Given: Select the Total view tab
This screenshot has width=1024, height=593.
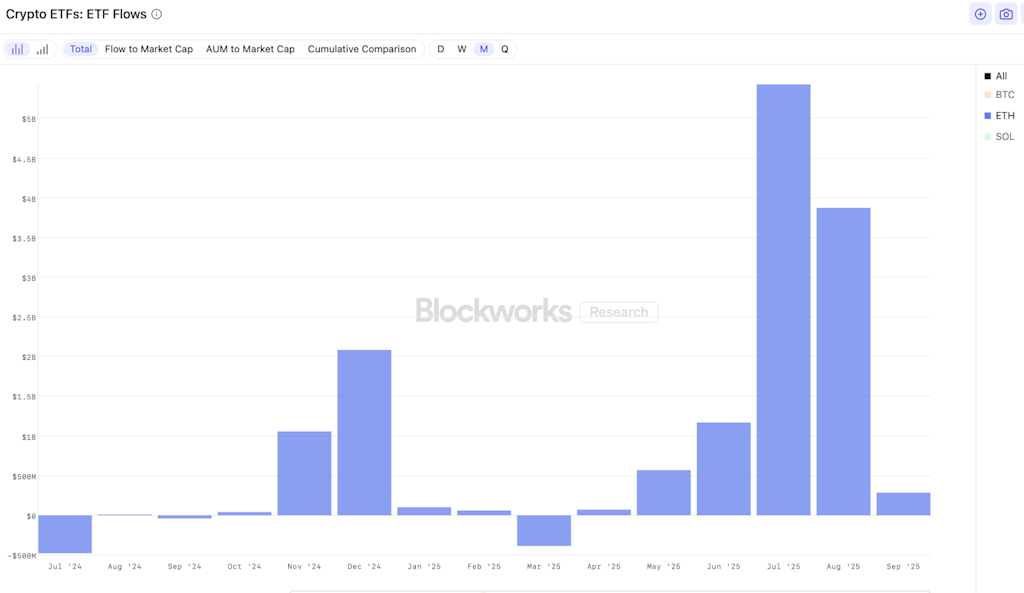Looking at the screenshot, I should [x=81, y=49].
